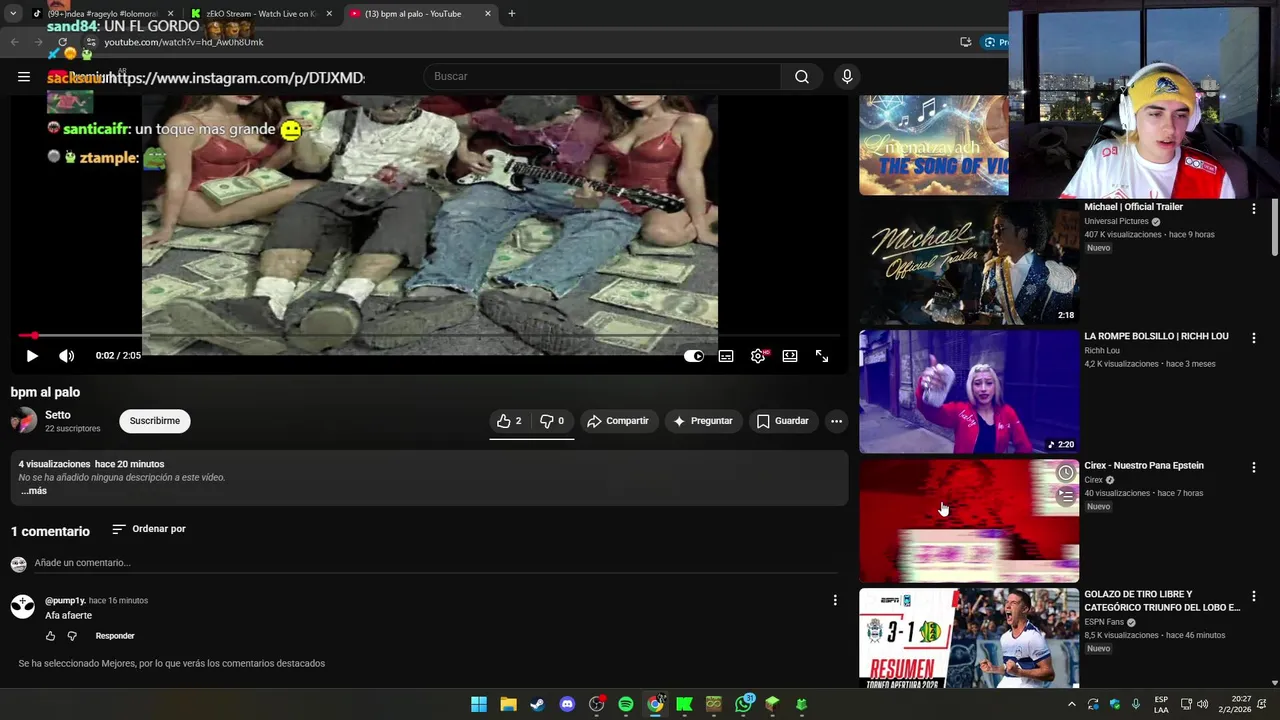Open options for LA ROMPE BOLSILLO video
The width and height of the screenshot is (1280, 720).
click(1253, 338)
